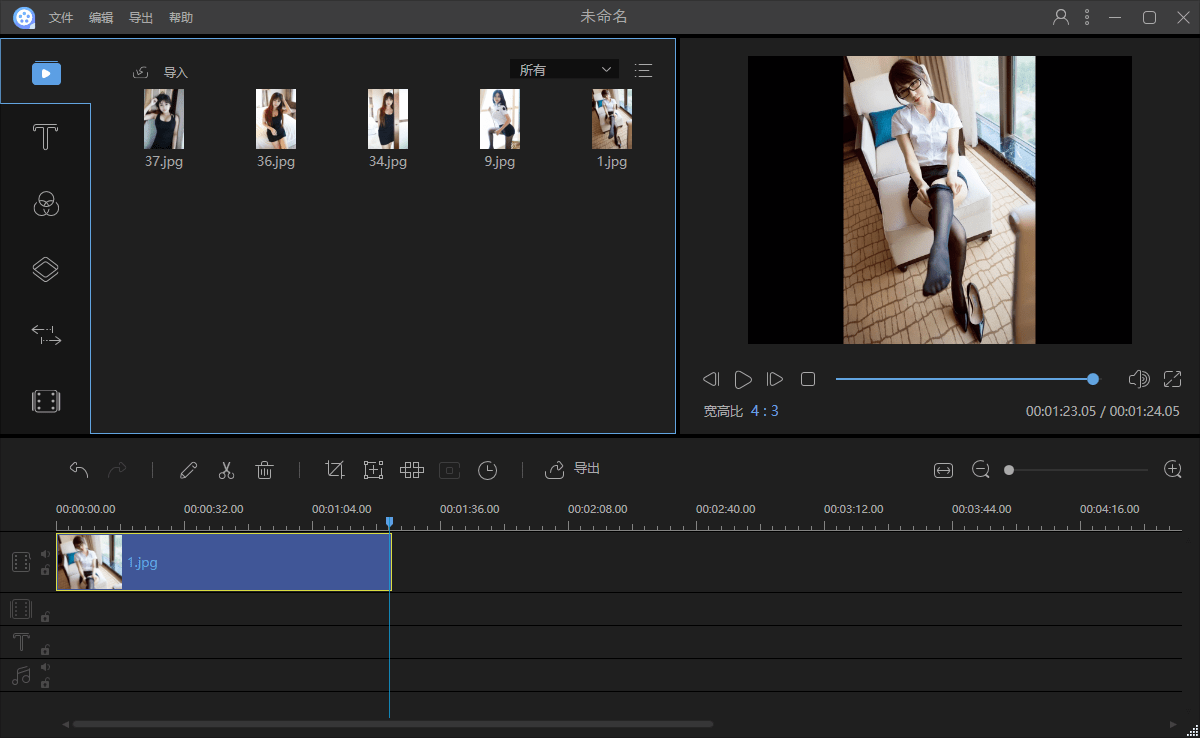
Task: Mute the main video track
Action: (45, 553)
